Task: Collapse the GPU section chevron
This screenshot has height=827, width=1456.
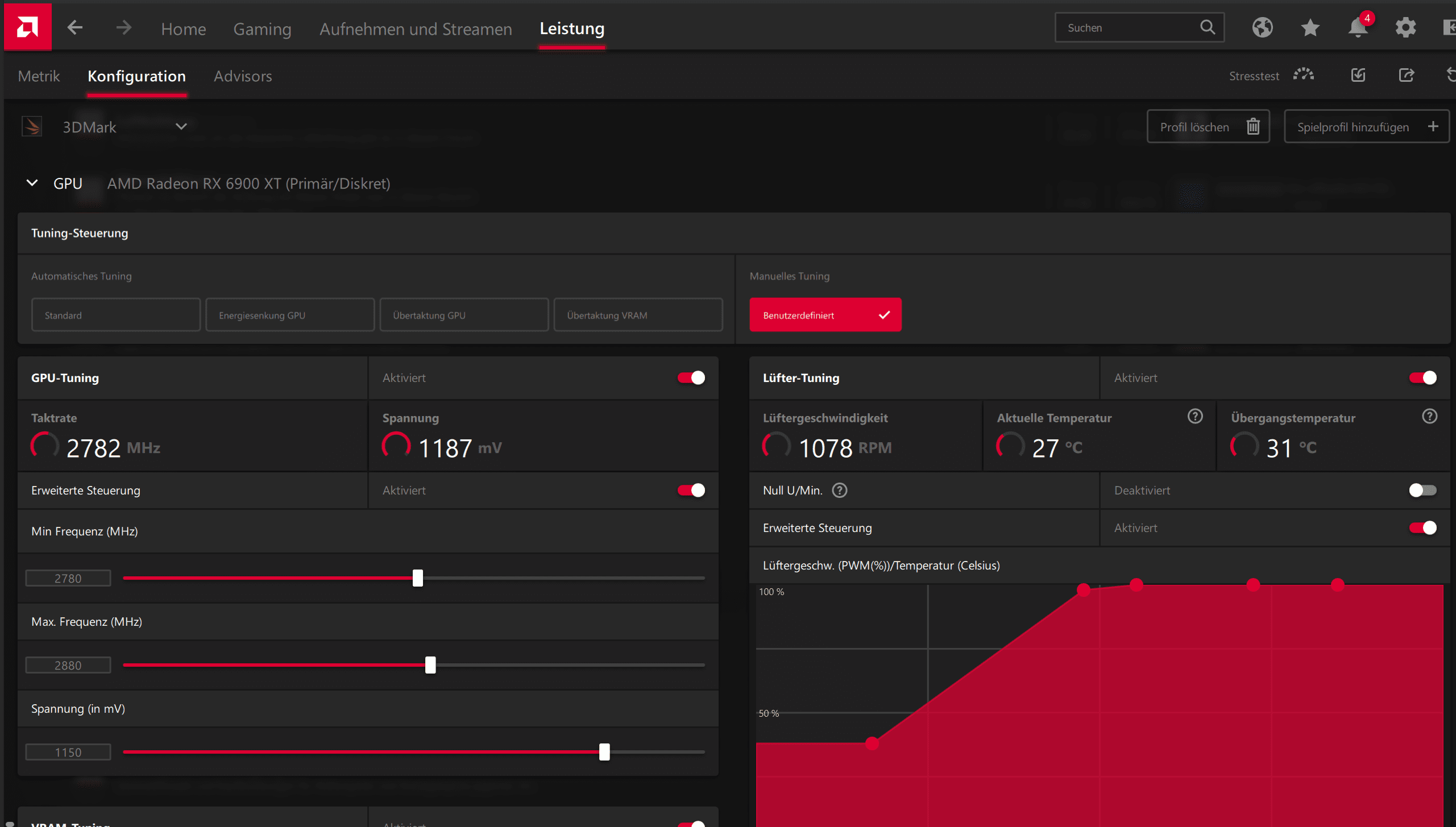Action: pyautogui.click(x=32, y=183)
